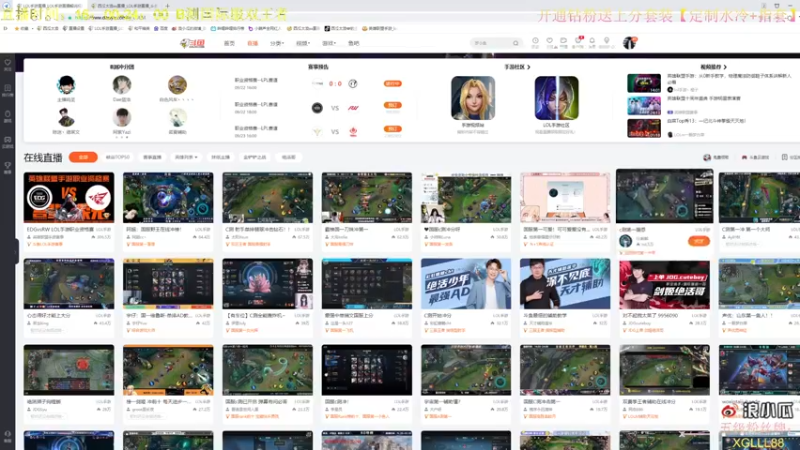Select the last filter pill in live row
800x450 pixels.
click(x=289, y=157)
